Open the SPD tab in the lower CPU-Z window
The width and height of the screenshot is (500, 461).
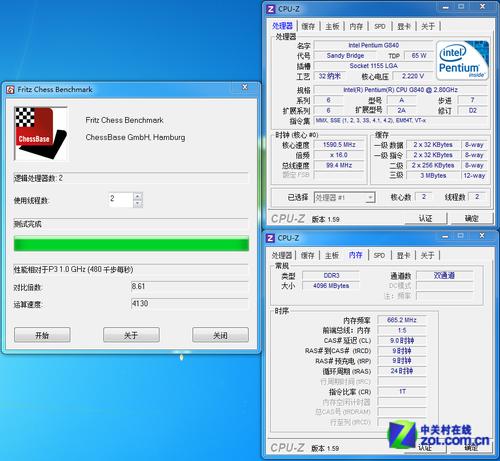[379, 255]
